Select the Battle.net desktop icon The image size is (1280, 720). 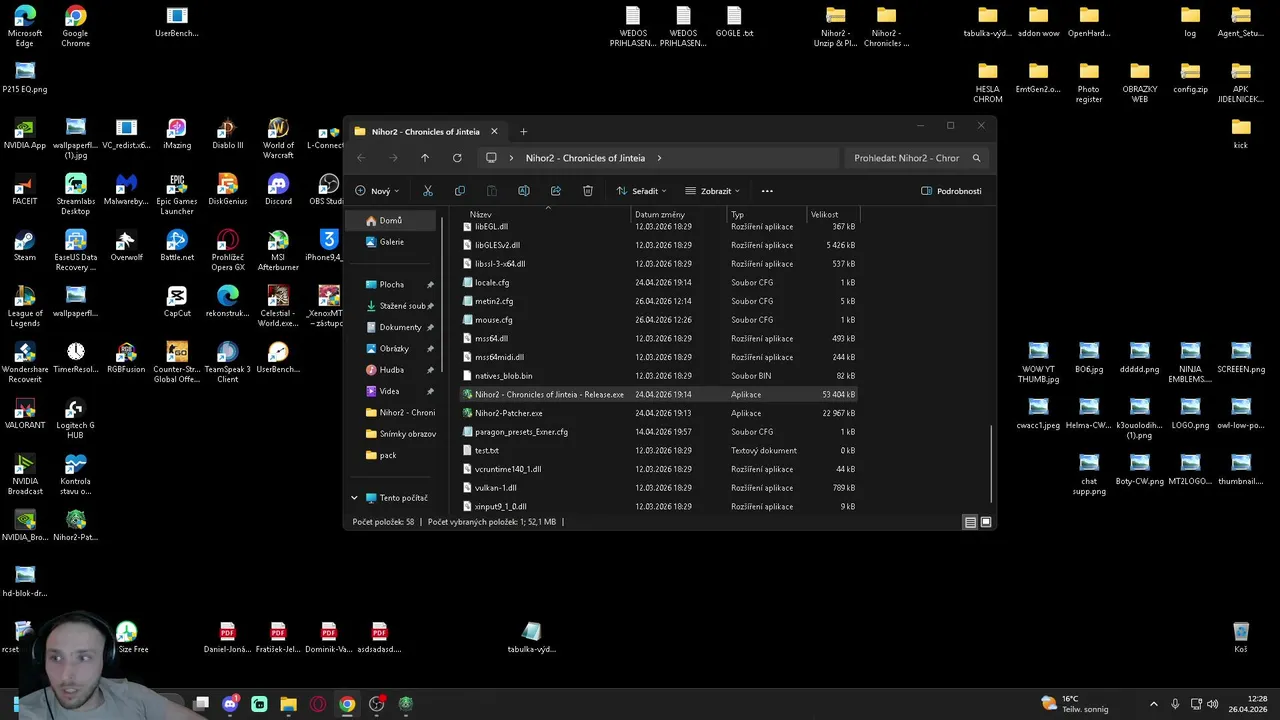pyautogui.click(x=177, y=245)
